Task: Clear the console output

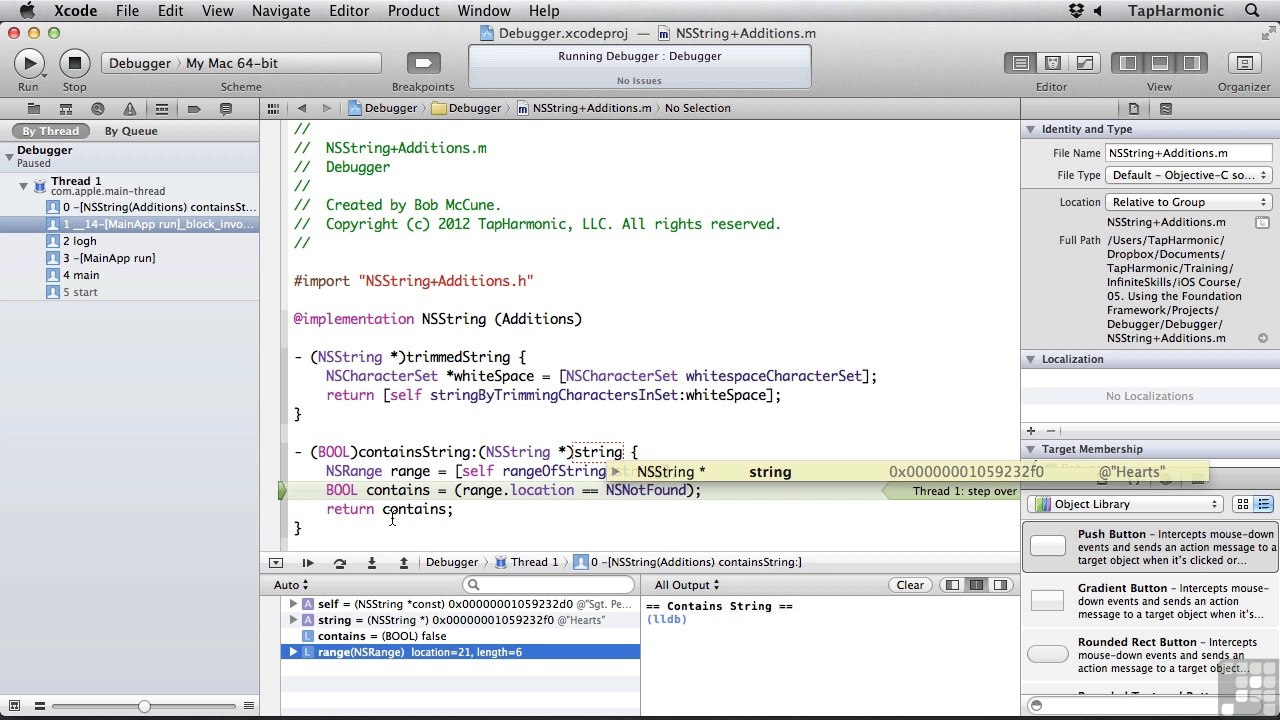Action: click(x=910, y=585)
